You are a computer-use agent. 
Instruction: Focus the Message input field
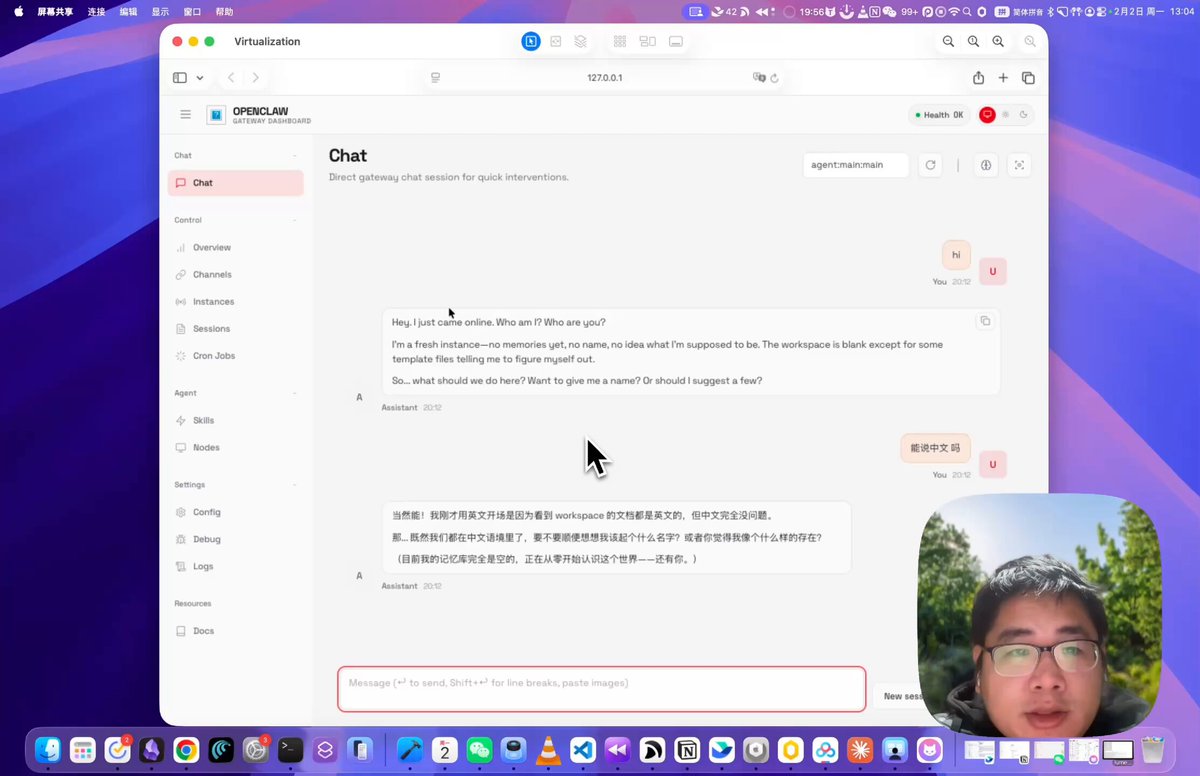click(601, 689)
